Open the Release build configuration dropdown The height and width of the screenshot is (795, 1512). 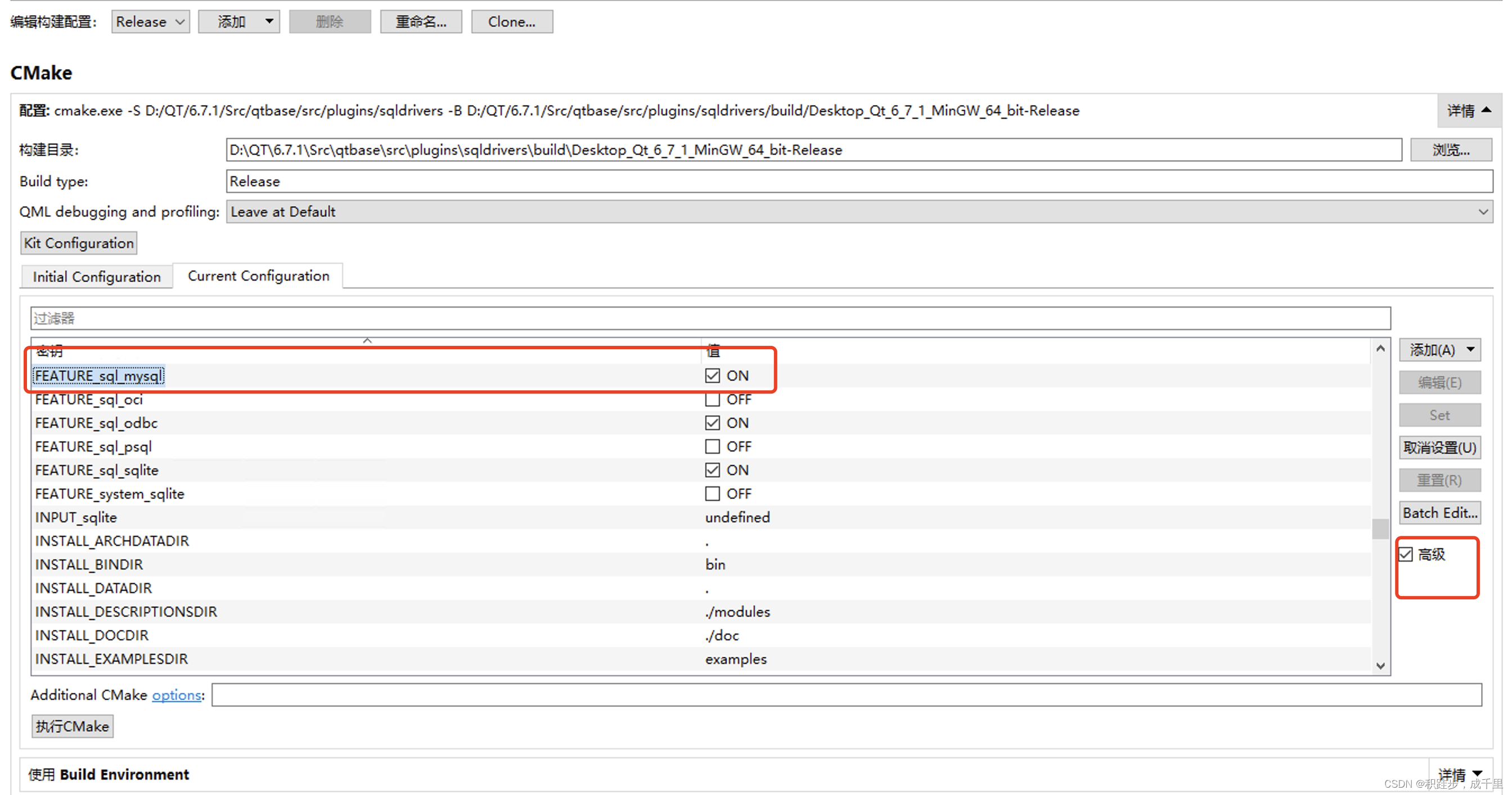click(x=150, y=22)
